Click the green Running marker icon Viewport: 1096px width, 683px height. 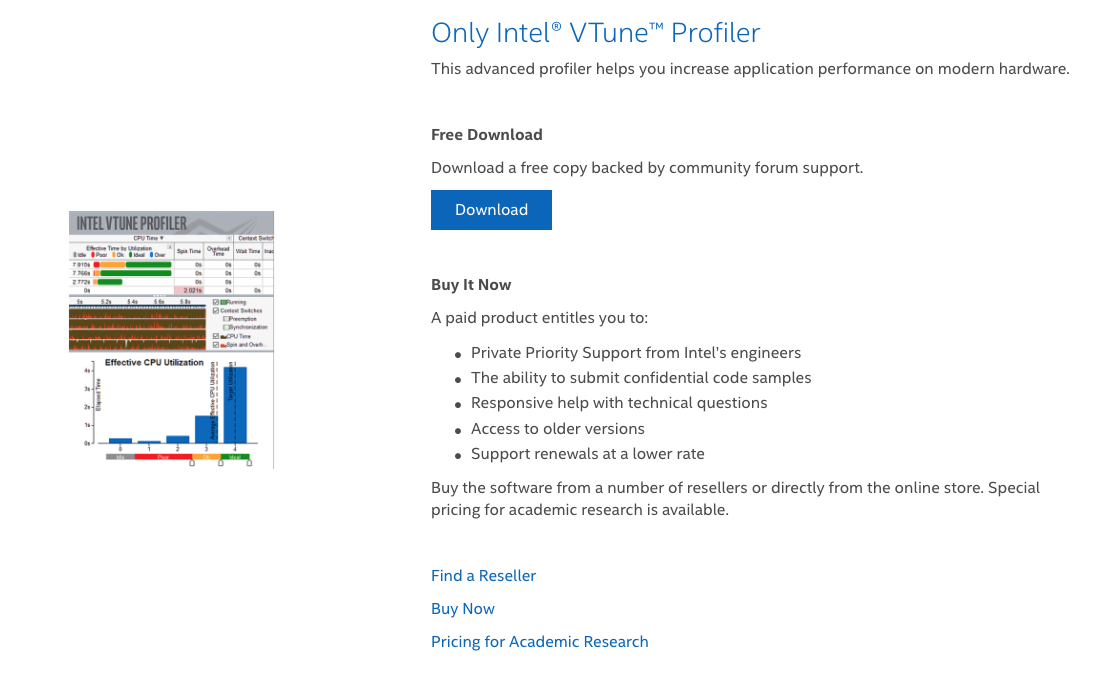(x=224, y=302)
